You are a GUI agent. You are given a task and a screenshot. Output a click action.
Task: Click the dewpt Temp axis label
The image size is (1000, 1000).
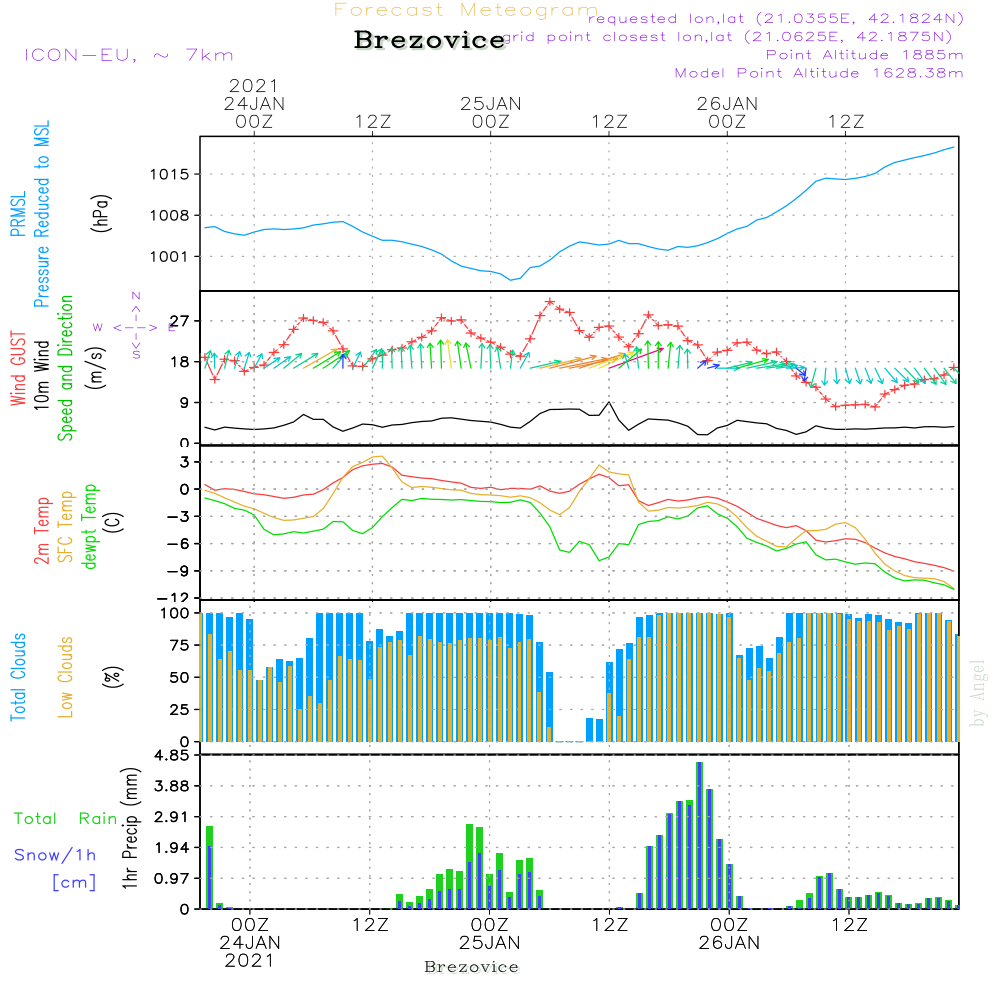[x=90, y=527]
